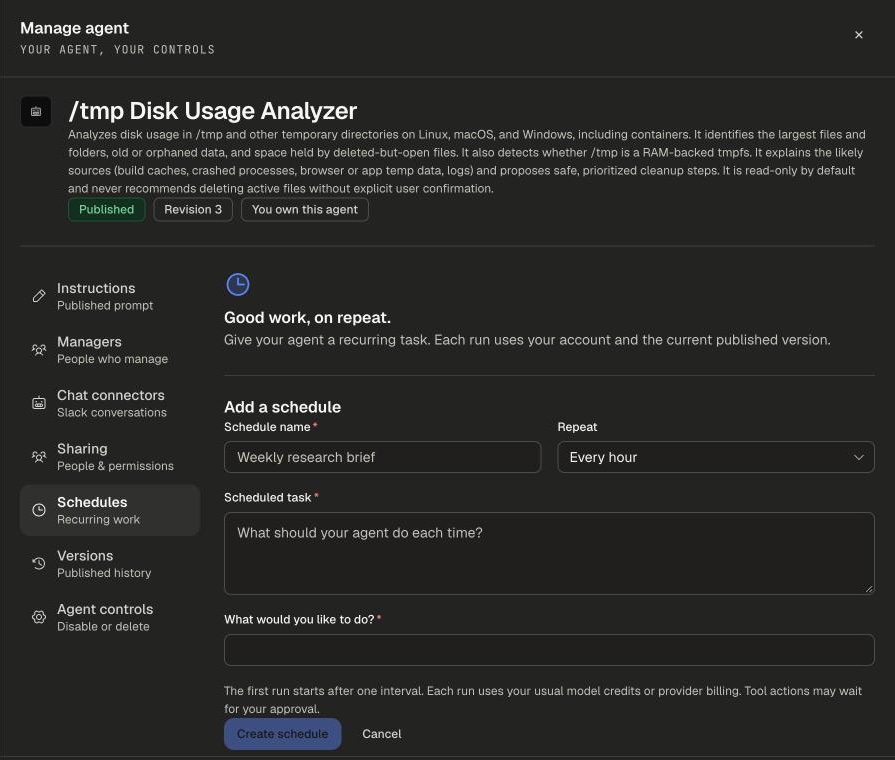This screenshot has width=895, height=760.
Task: Click the bot icon next to Chat connectors
Action: coord(39,403)
